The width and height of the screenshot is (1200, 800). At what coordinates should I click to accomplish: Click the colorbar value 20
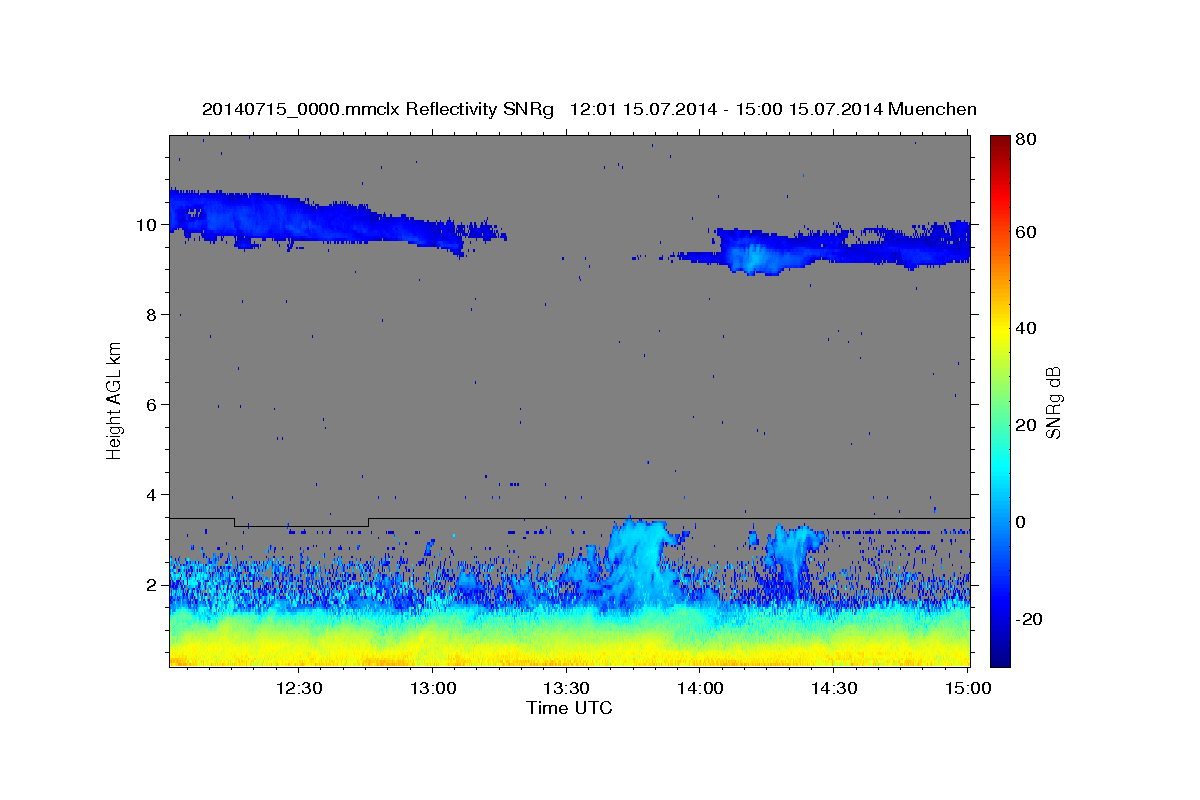coord(1026,425)
